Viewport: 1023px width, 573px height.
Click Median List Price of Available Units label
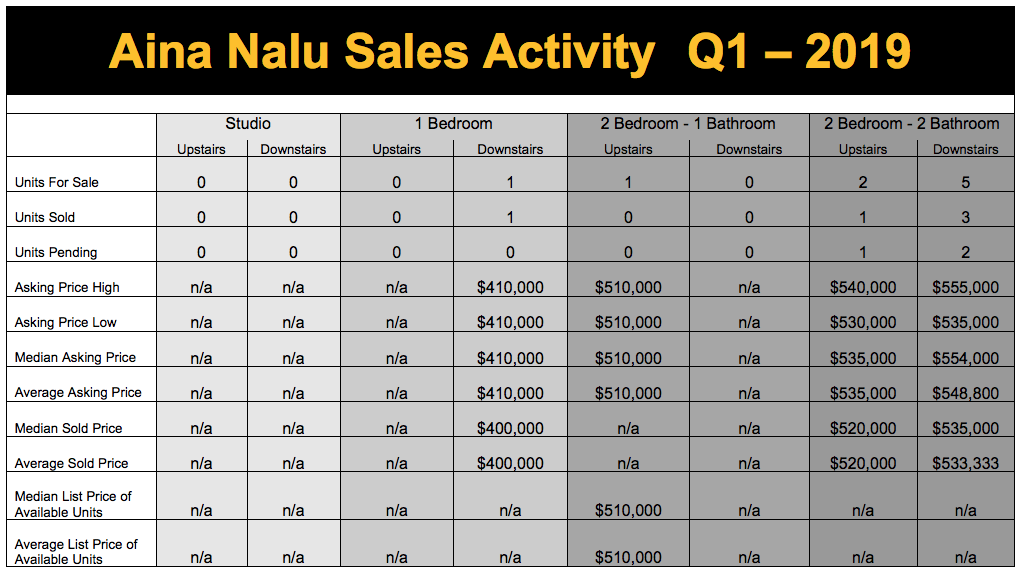[x=73, y=504]
